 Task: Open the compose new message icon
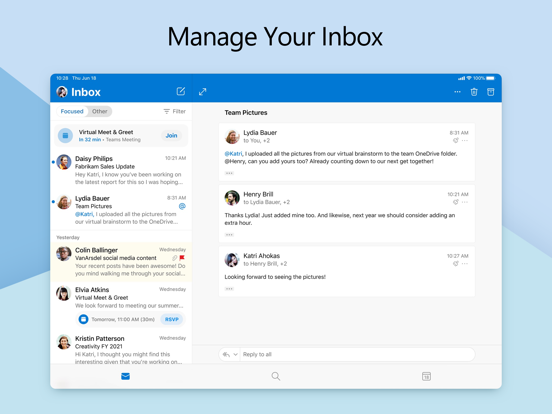(181, 92)
